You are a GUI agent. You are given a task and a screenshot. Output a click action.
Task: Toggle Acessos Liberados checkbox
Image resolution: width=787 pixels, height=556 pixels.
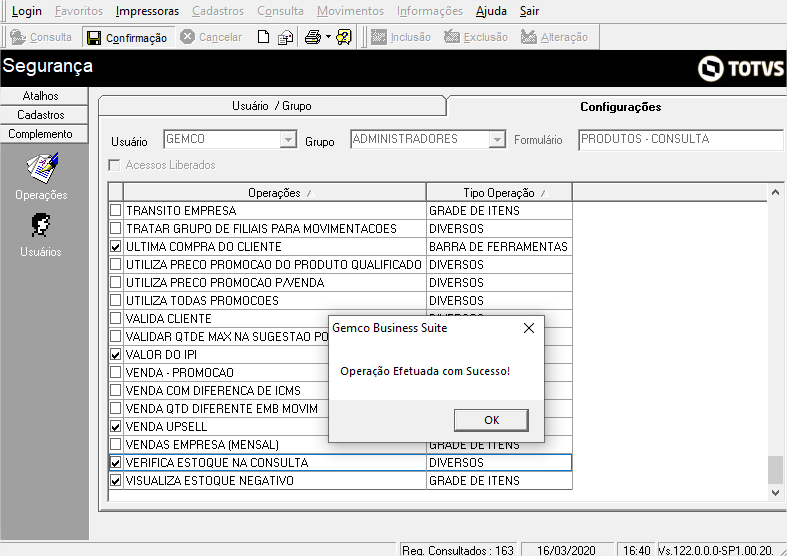pos(114,165)
